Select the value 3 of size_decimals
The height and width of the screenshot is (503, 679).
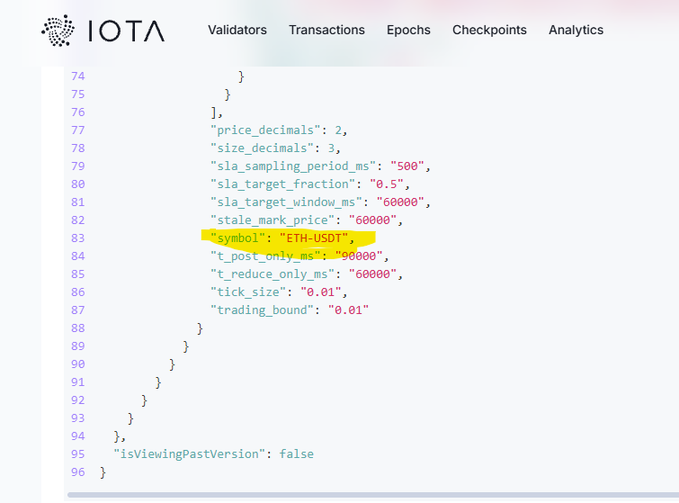tap(331, 148)
